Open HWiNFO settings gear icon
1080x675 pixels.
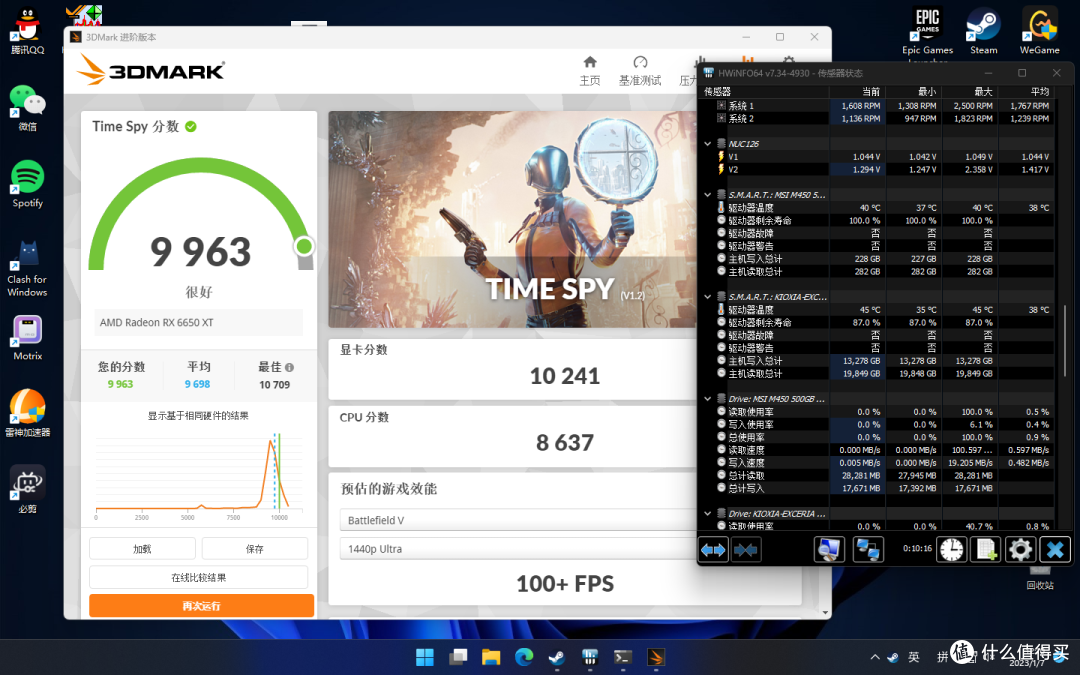click(1020, 550)
